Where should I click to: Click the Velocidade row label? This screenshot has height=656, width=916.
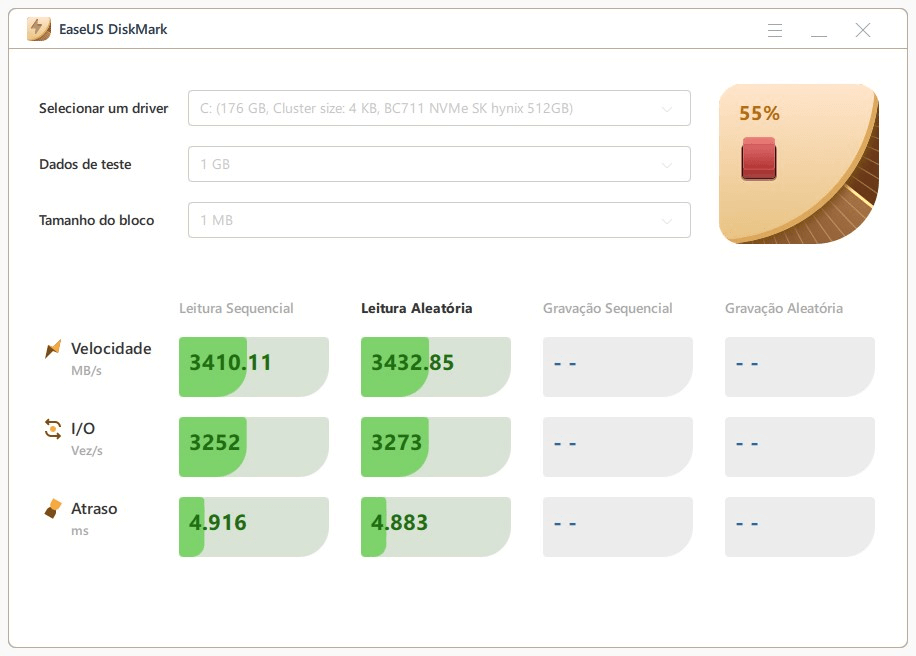pyautogui.click(x=111, y=349)
